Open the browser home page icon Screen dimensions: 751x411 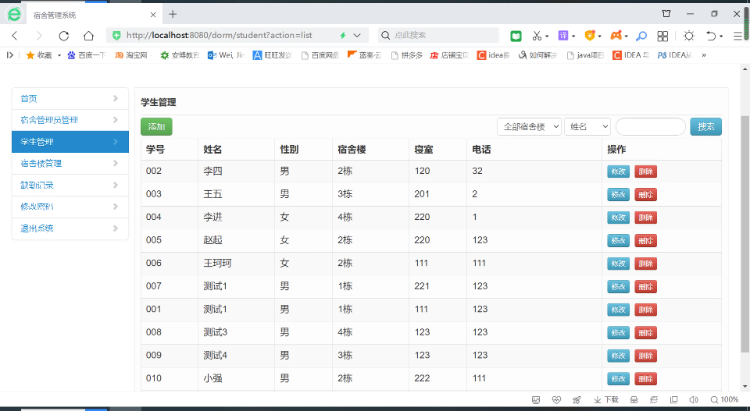(x=89, y=35)
